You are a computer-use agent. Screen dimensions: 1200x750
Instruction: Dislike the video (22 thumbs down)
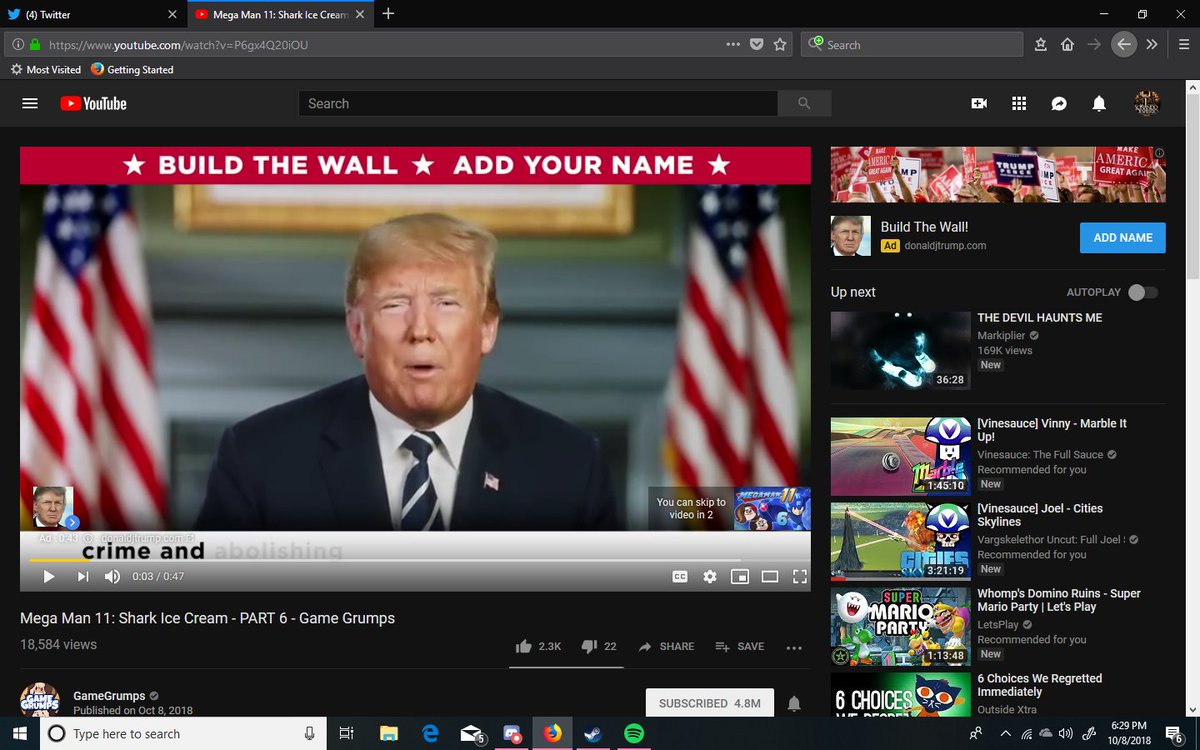[x=599, y=646]
